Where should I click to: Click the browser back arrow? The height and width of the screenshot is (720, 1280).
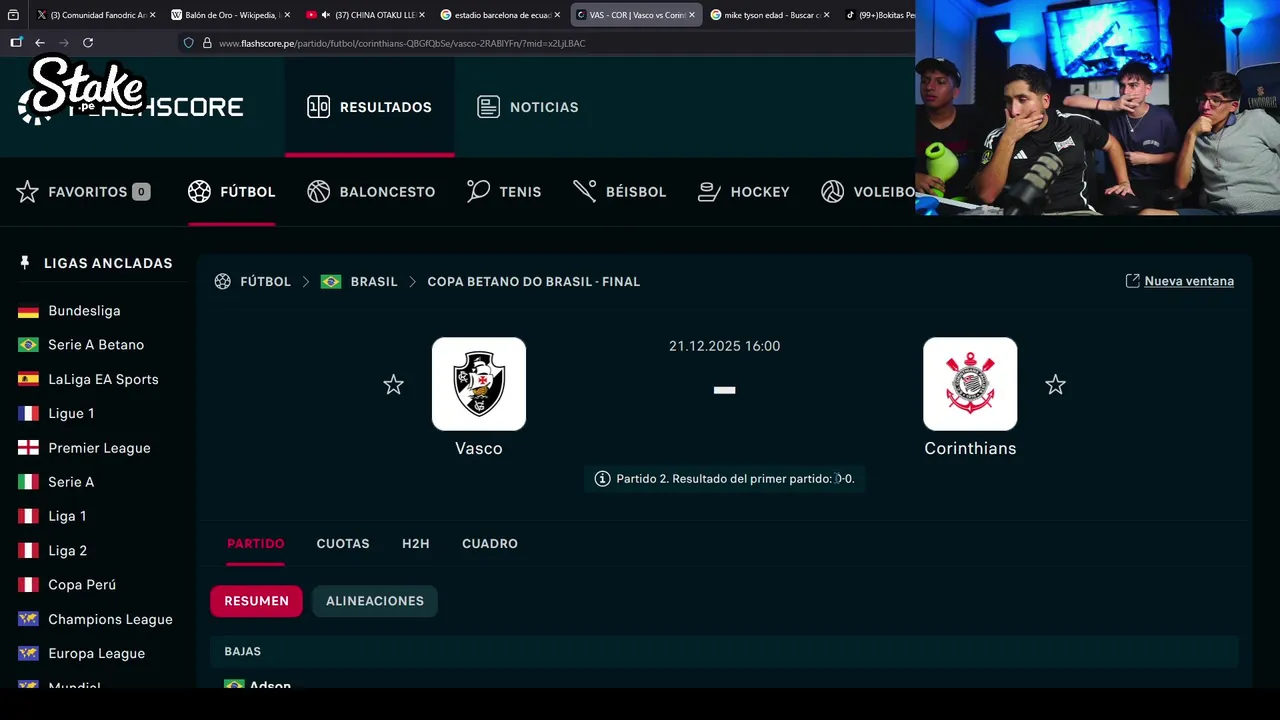(39, 43)
